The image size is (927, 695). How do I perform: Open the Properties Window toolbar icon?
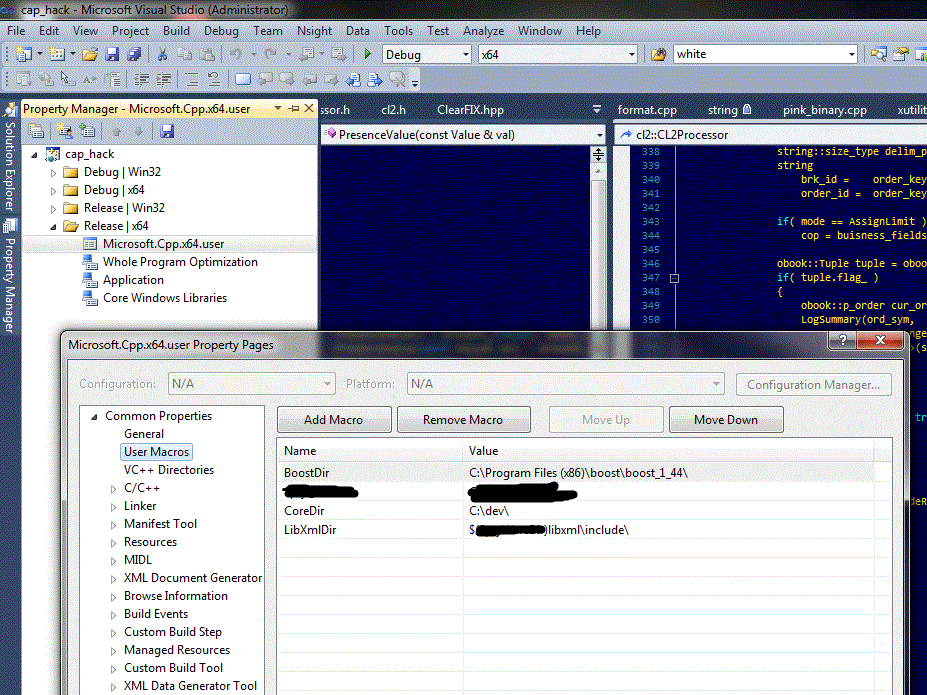pyautogui.click(x=900, y=54)
